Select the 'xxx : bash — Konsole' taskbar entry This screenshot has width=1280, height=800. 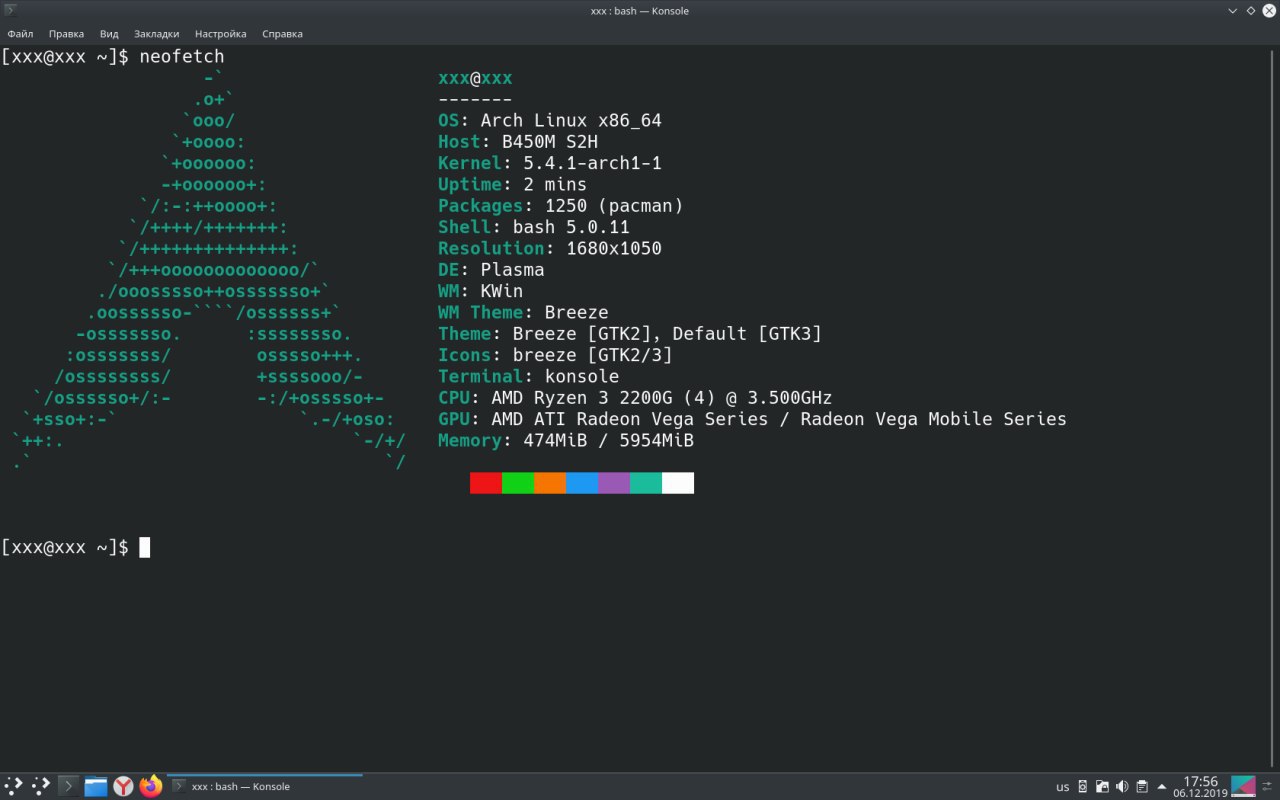coord(265,786)
